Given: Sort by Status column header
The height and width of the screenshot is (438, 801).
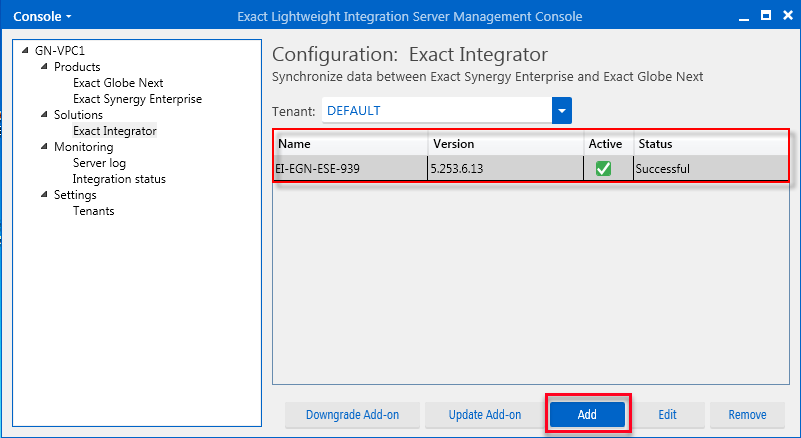Looking at the screenshot, I should [x=711, y=144].
